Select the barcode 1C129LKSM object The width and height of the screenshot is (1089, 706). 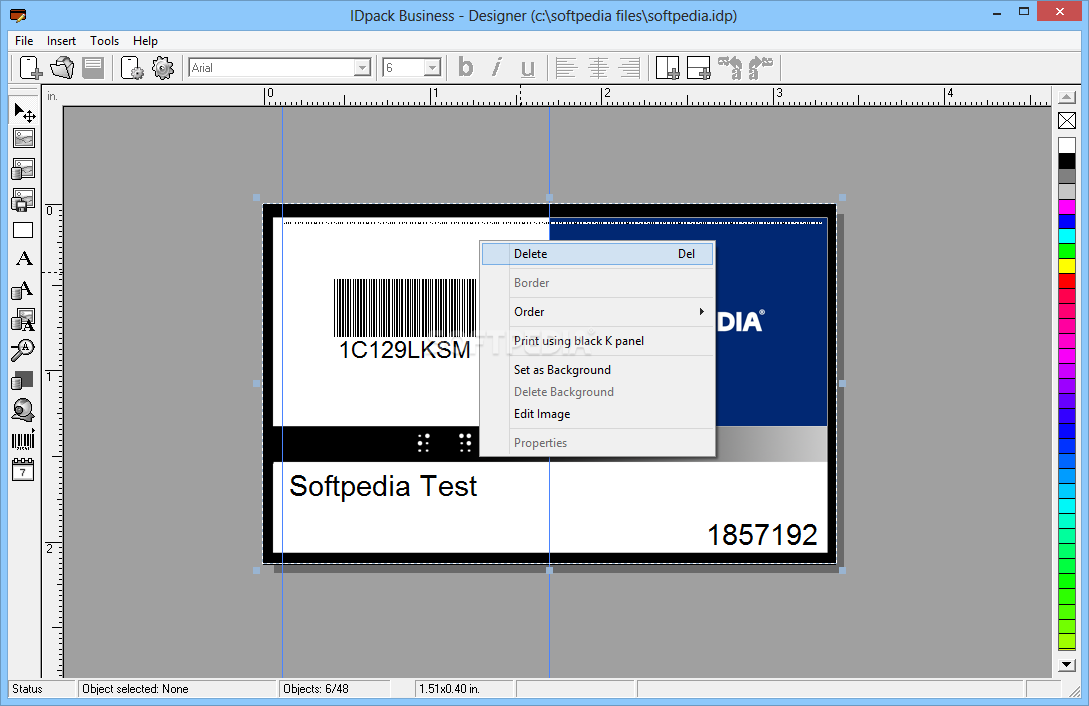point(405,319)
